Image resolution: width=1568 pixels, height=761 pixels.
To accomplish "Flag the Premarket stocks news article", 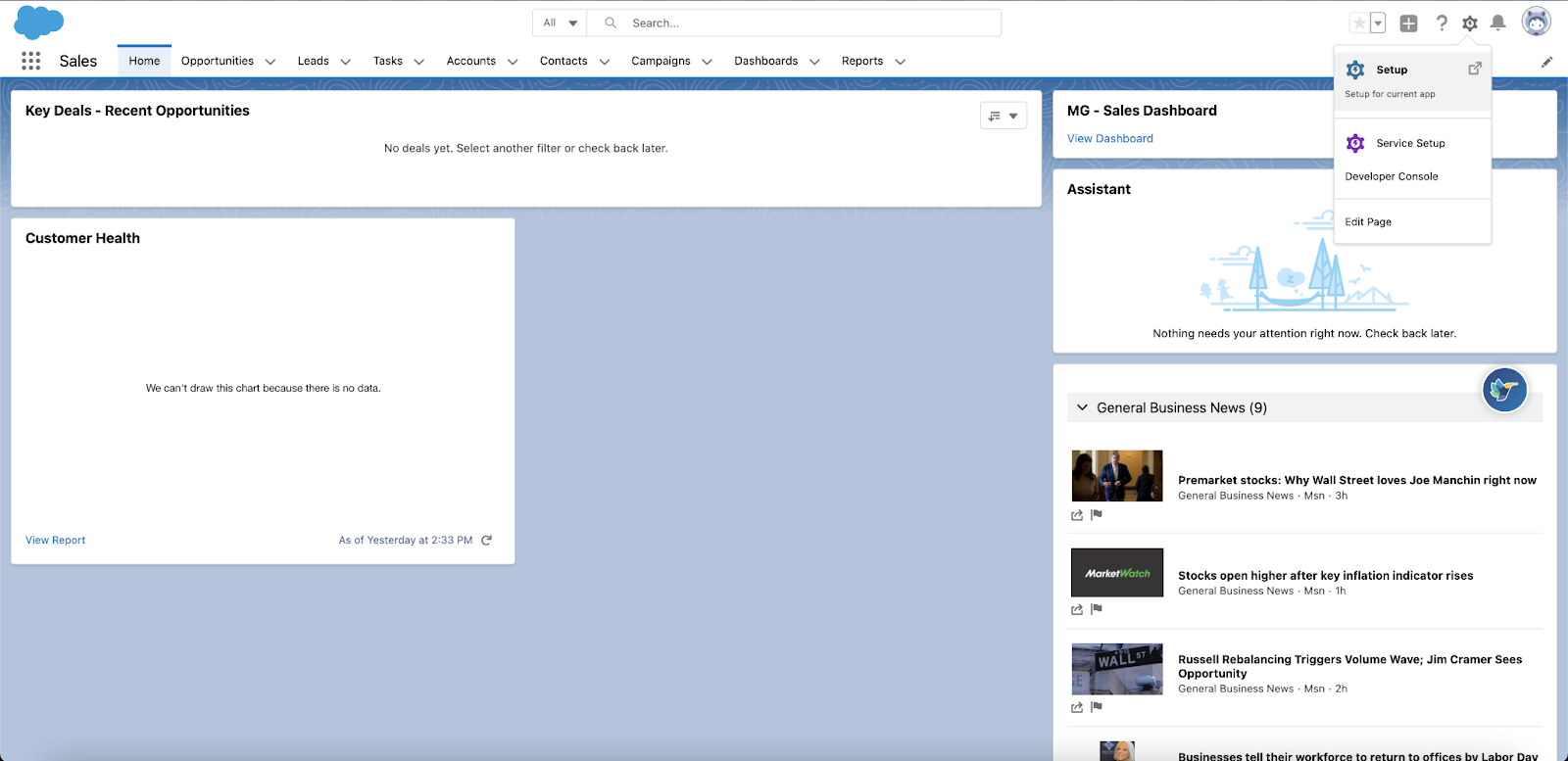I will pyautogui.click(x=1097, y=515).
